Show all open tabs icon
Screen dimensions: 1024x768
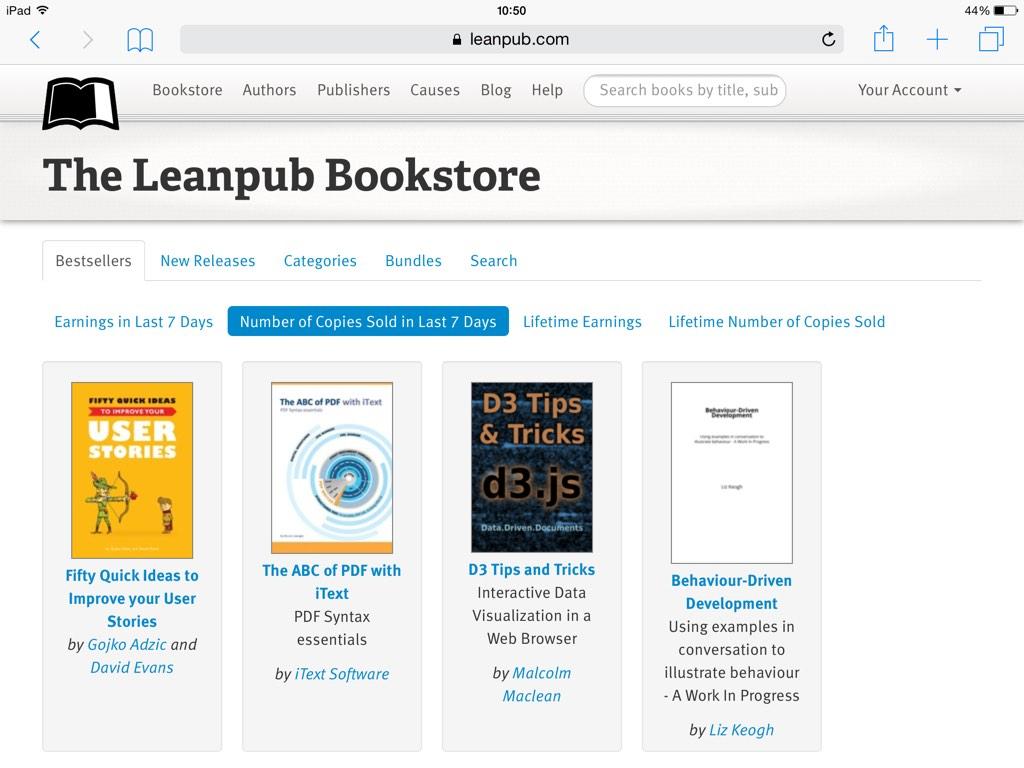click(991, 39)
